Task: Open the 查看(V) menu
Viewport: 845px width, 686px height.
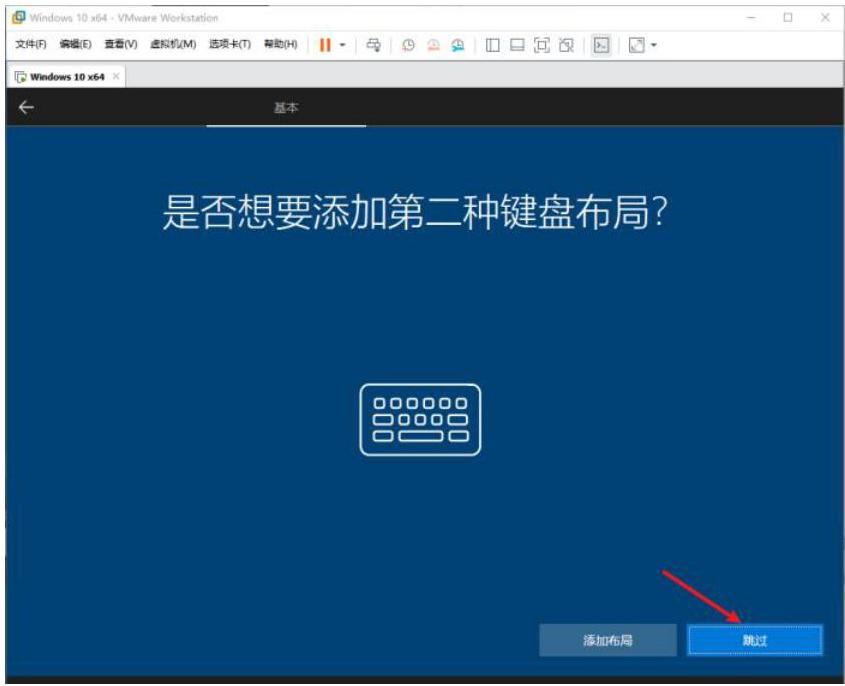Action: [121, 45]
